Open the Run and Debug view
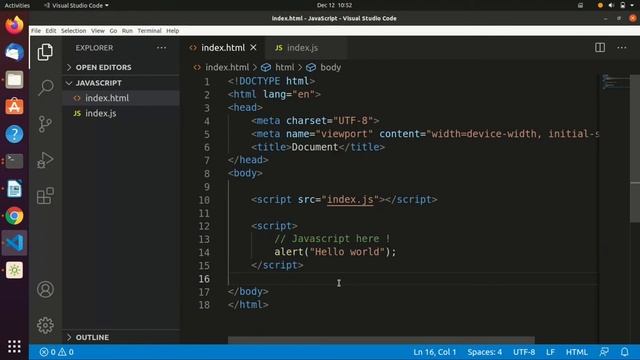The width and height of the screenshot is (640, 360). tap(45, 160)
